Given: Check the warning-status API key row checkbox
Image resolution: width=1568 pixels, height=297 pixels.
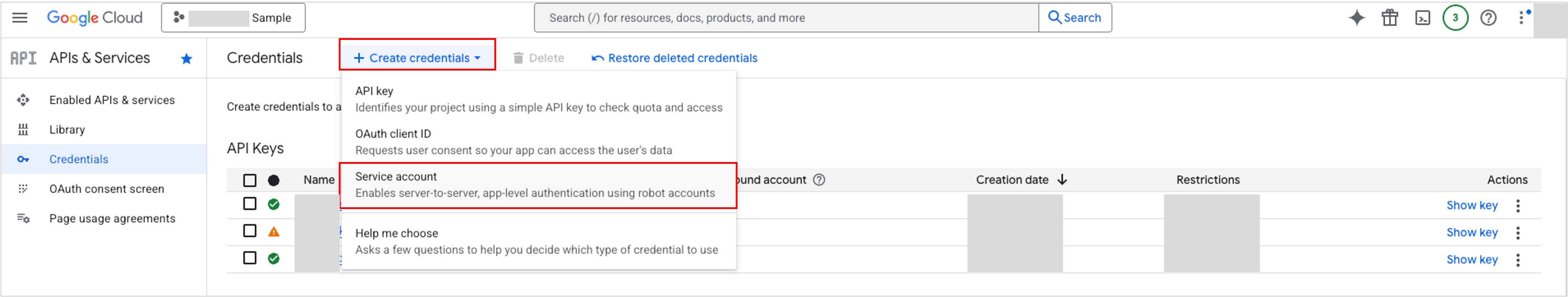Looking at the screenshot, I should (250, 231).
